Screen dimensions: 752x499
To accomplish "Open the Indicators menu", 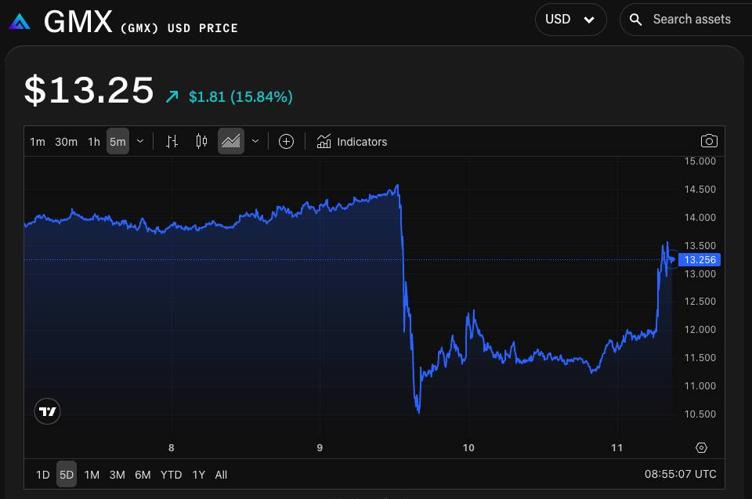I will [x=352, y=142].
